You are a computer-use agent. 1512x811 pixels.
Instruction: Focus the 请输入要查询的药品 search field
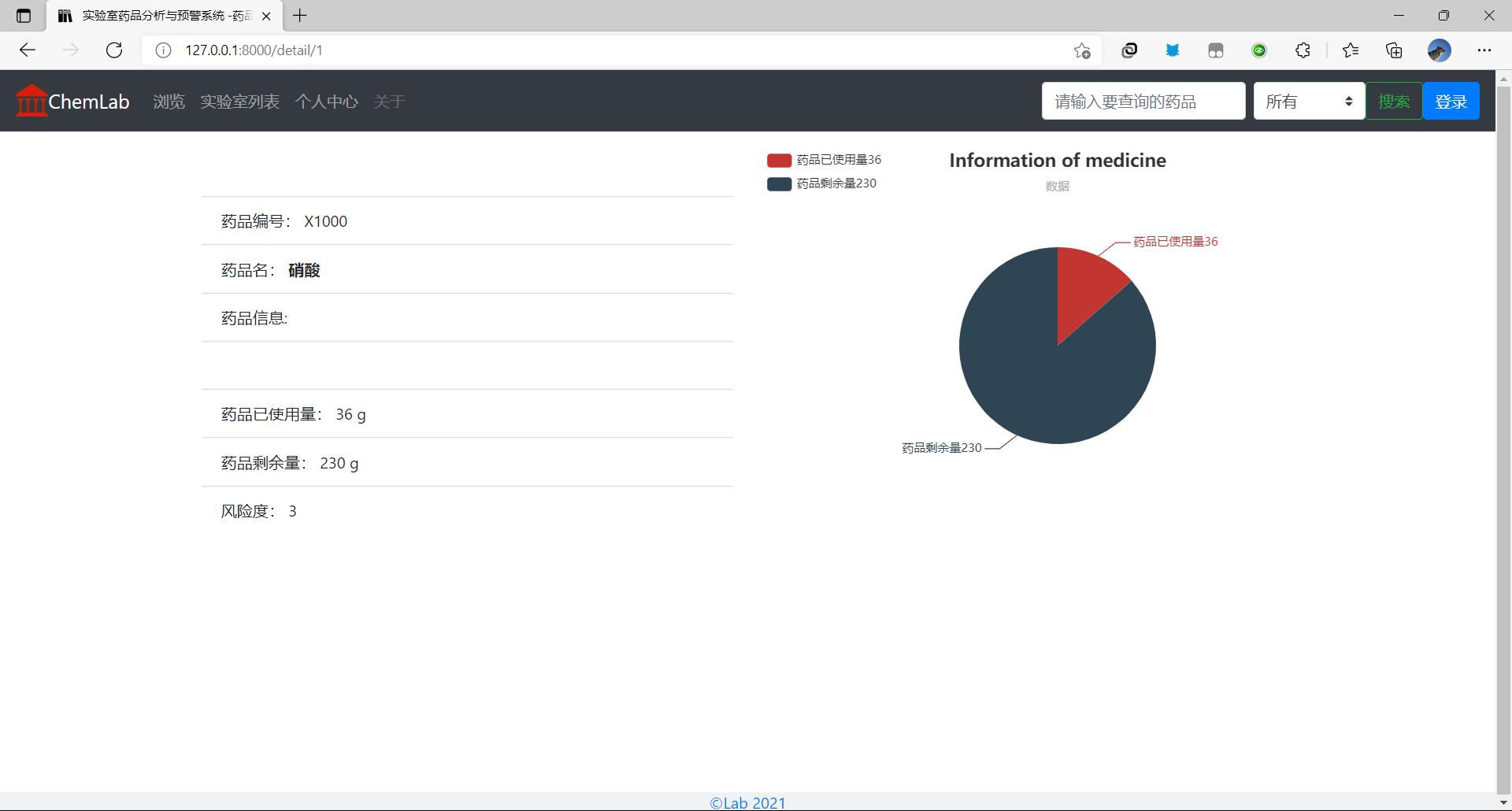tap(1143, 101)
